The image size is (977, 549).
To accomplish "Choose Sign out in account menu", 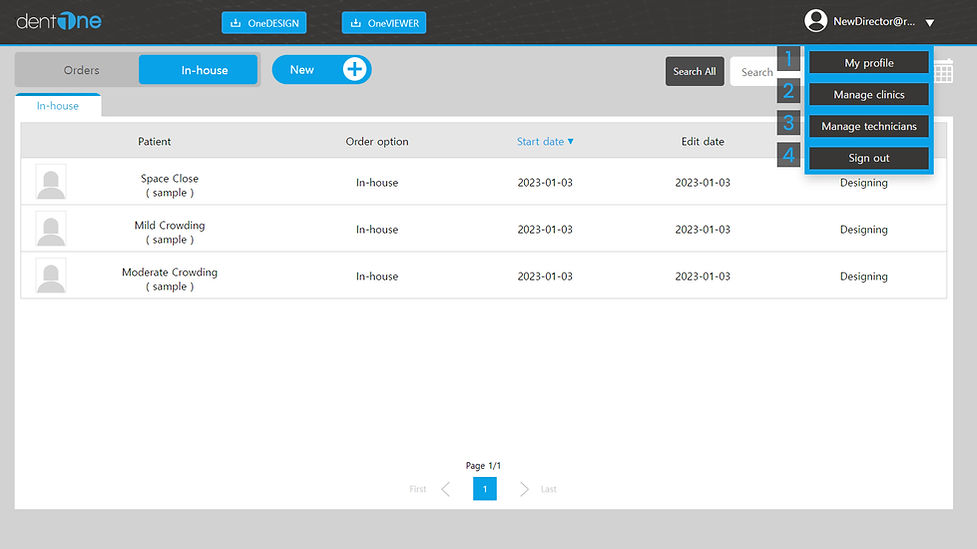I will pyautogui.click(x=869, y=158).
